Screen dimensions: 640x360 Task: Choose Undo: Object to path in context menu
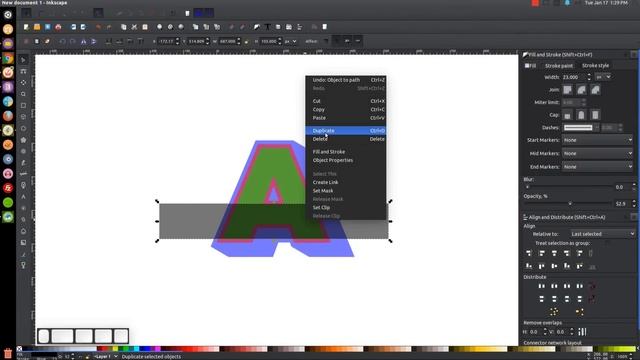point(346,80)
